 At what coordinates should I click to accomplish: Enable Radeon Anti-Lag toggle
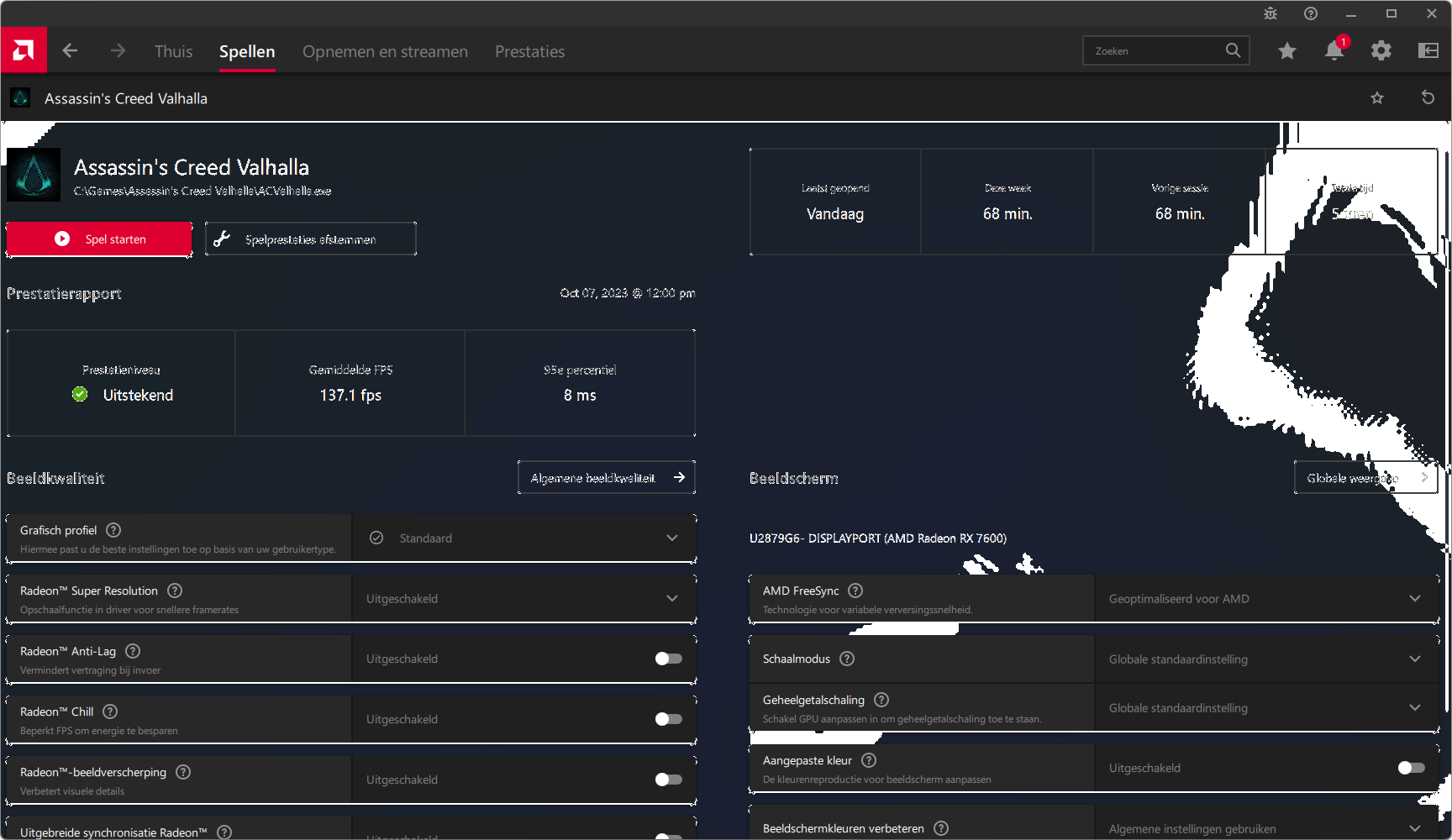[x=668, y=659]
